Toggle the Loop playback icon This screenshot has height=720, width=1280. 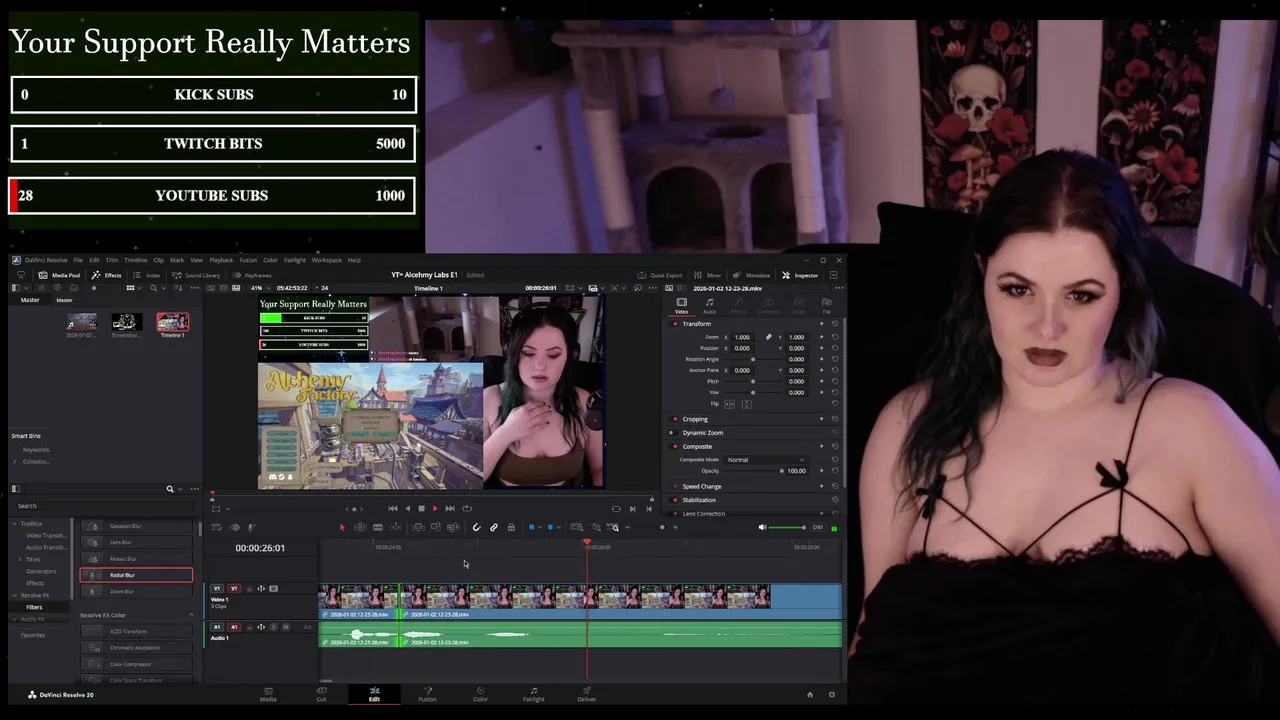click(x=466, y=508)
